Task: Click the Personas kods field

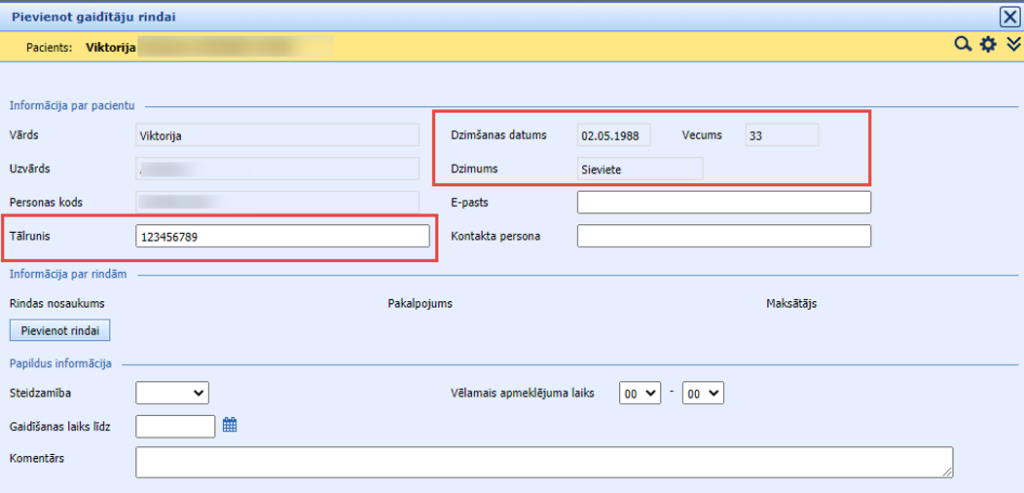Action: point(277,202)
